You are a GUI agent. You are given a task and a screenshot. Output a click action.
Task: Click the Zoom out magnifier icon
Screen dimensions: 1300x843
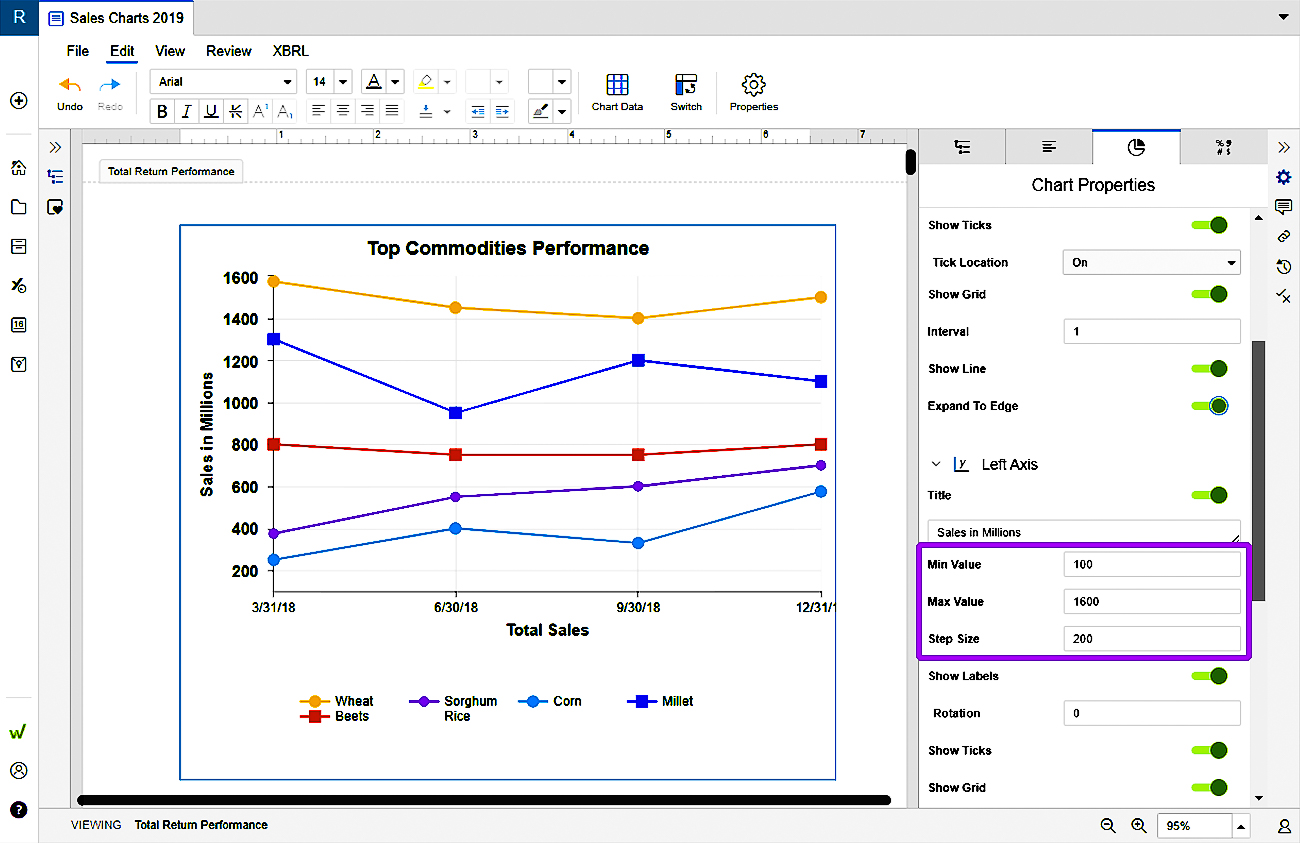point(1108,825)
